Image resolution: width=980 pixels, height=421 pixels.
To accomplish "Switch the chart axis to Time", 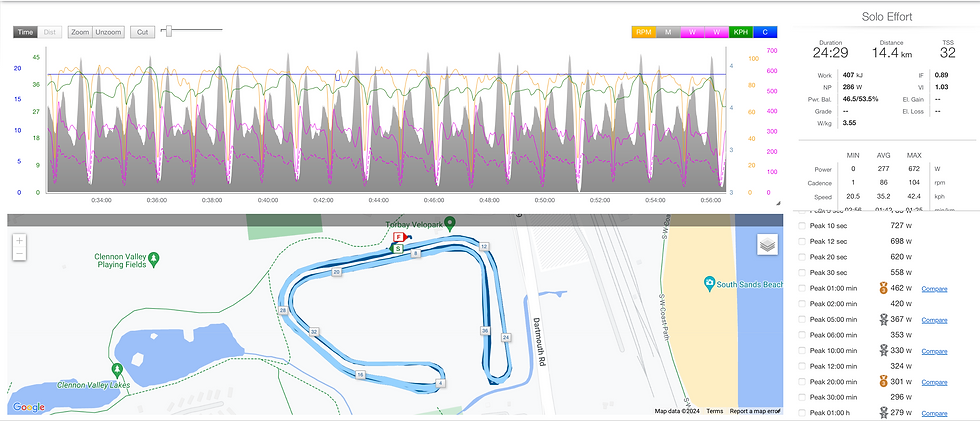I will (26, 32).
